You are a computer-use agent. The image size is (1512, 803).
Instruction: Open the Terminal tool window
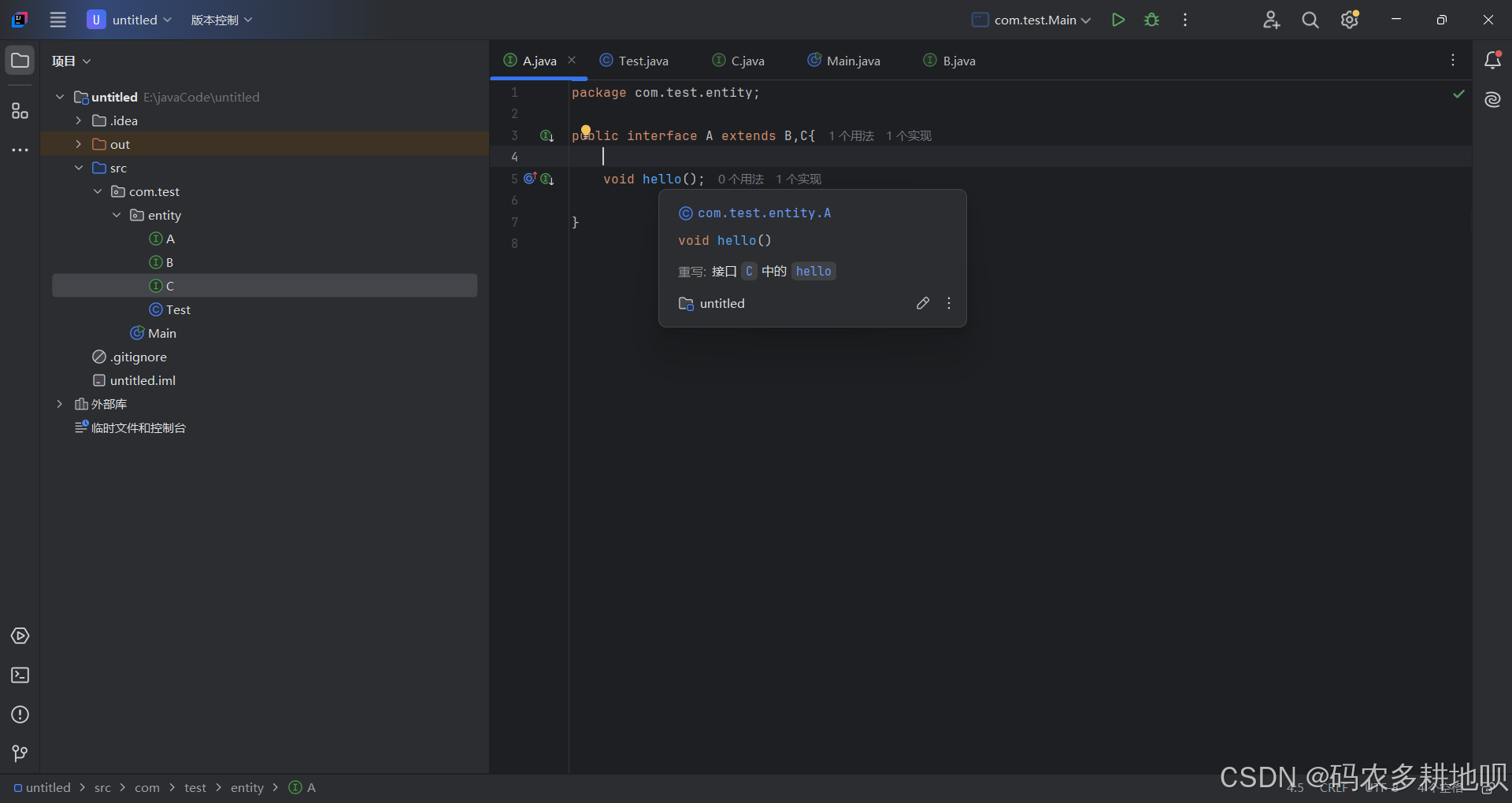pyautogui.click(x=20, y=675)
